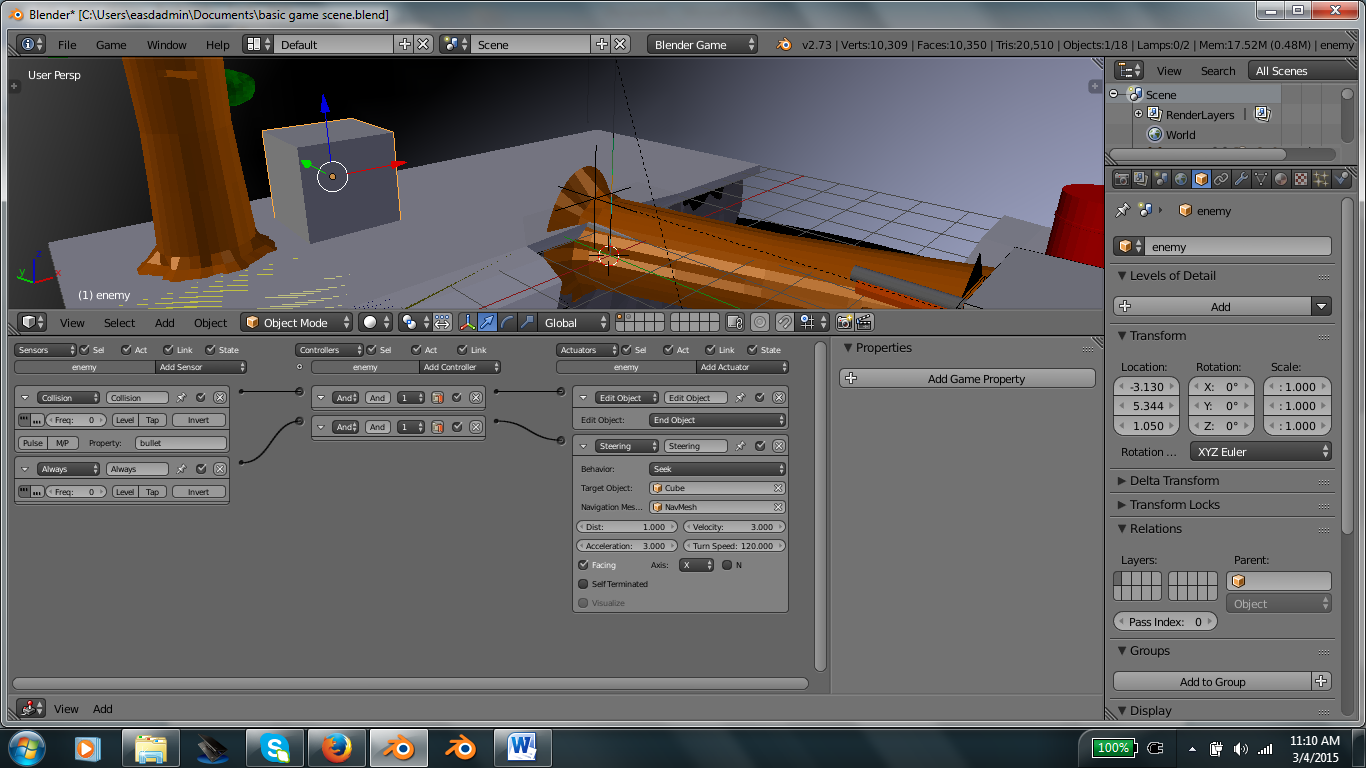Open the File menu
The width and height of the screenshot is (1366, 768).
pyautogui.click(x=67, y=45)
